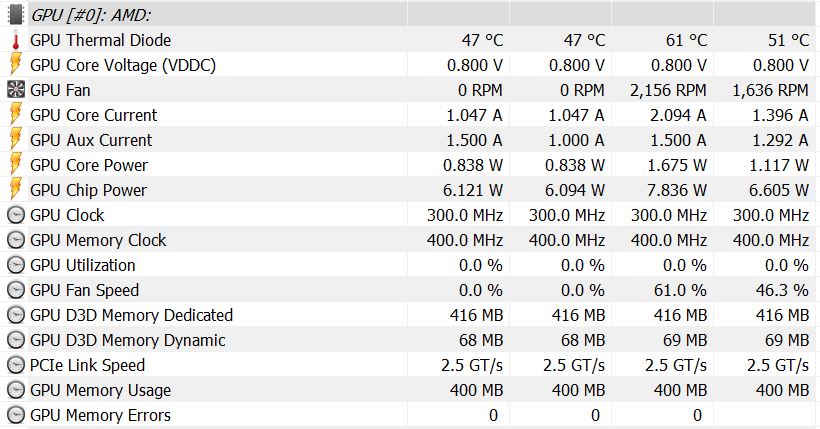This screenshot has width=820, height=429.
Task: Click the 2,156 RPM GPU Fan value
Action: coord(669,90)
